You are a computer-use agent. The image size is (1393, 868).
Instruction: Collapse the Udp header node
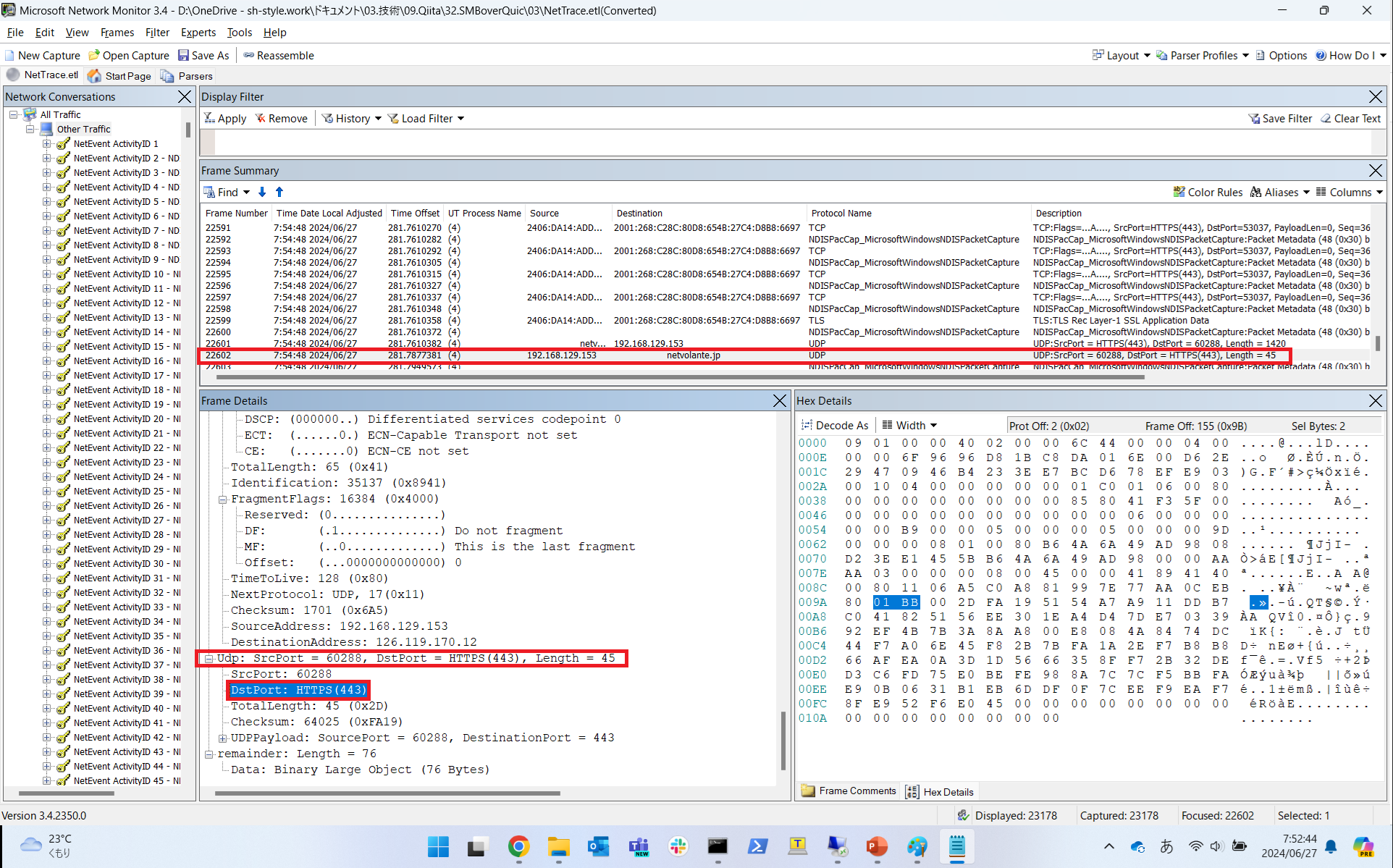[x=209, y=659]
